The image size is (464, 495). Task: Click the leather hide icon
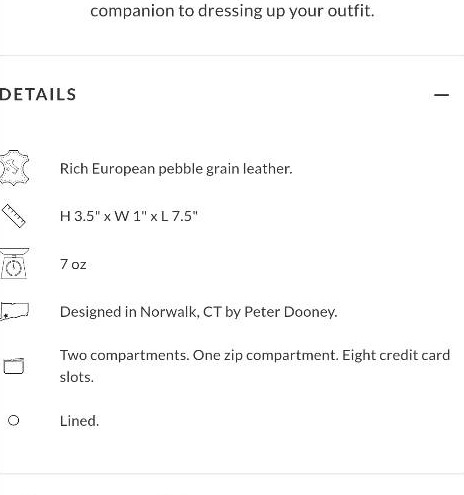[14, 168]
